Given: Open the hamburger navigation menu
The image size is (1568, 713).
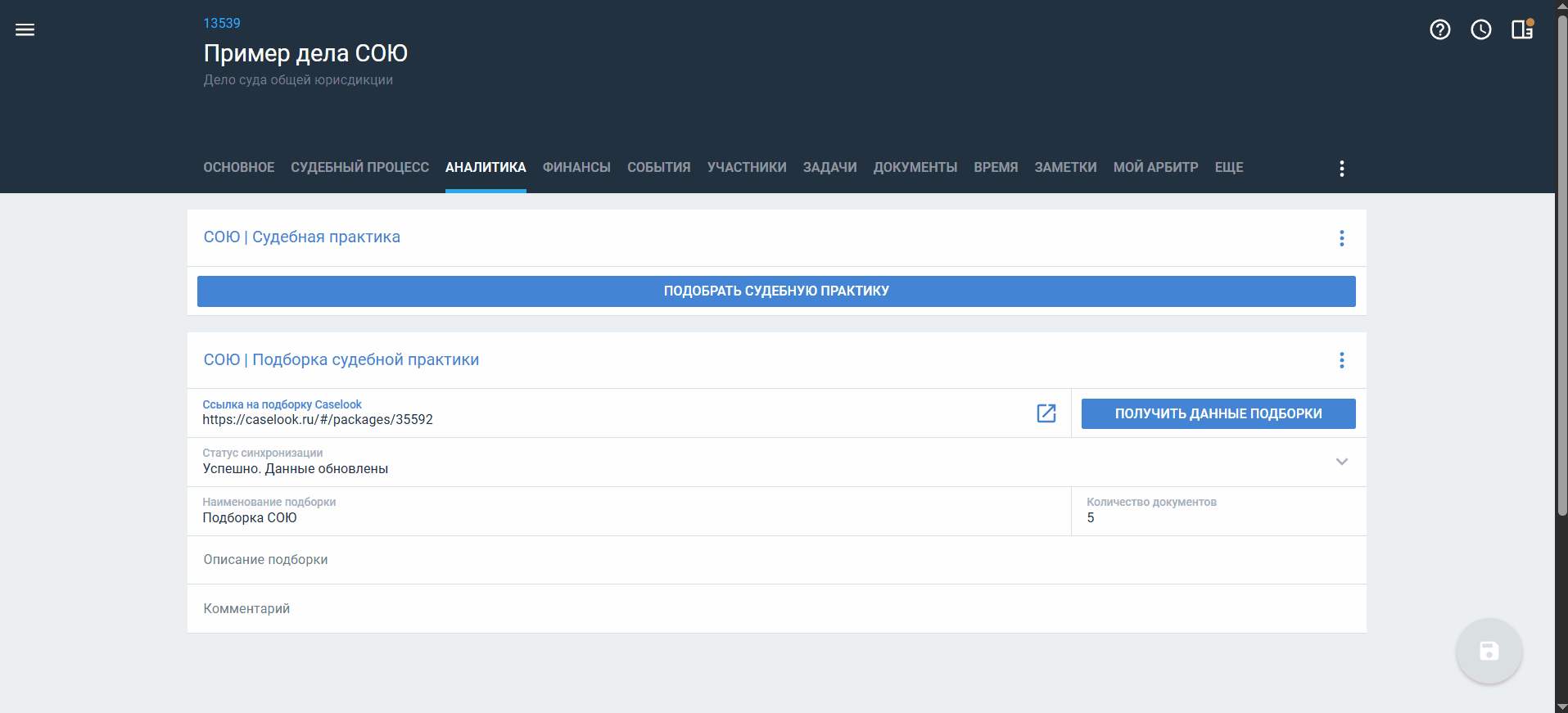Looking at the screenshot, I should pyautogui.click(x=25, y=30).
